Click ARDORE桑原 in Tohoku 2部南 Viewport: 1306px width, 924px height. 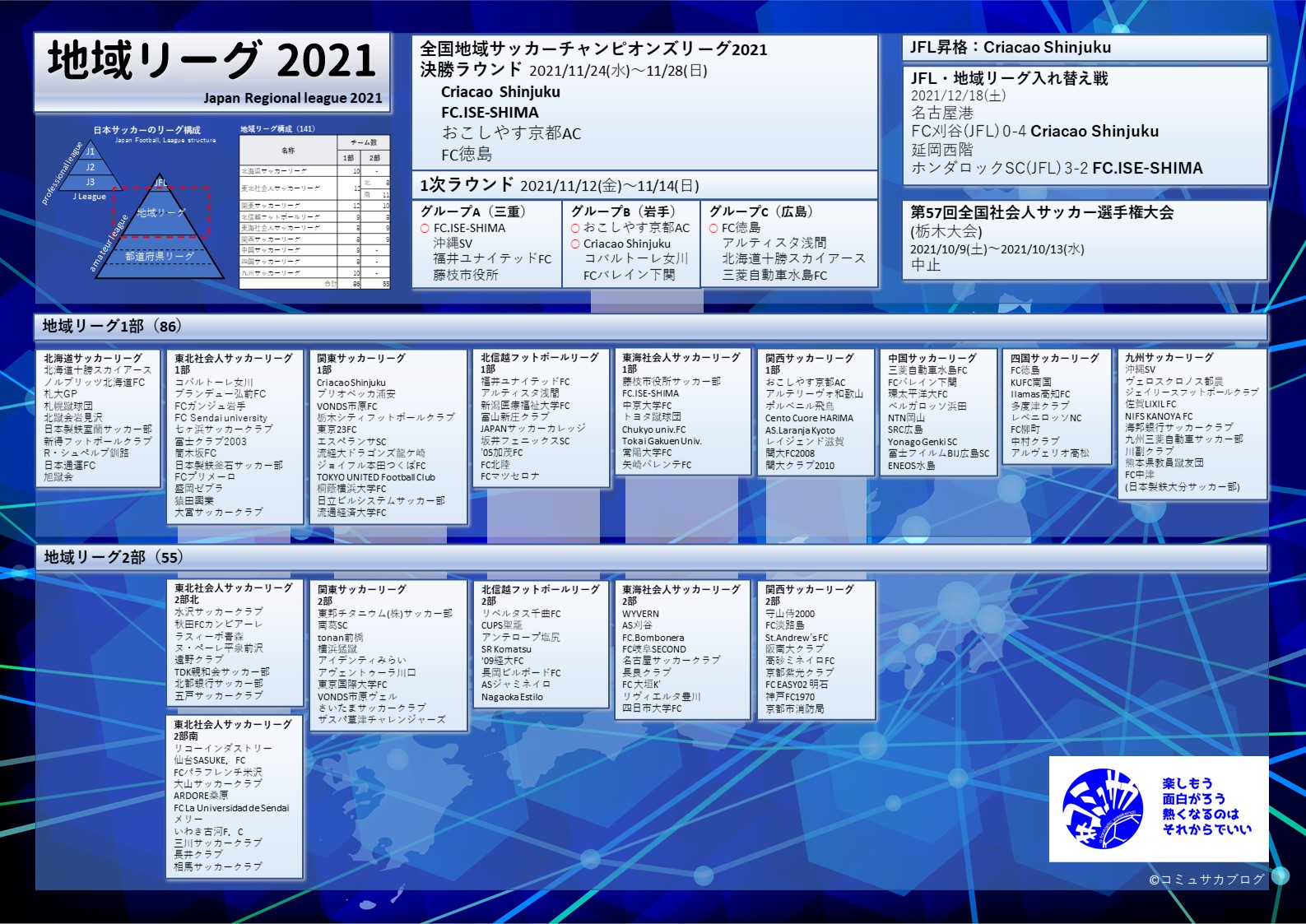pos(201,796)
